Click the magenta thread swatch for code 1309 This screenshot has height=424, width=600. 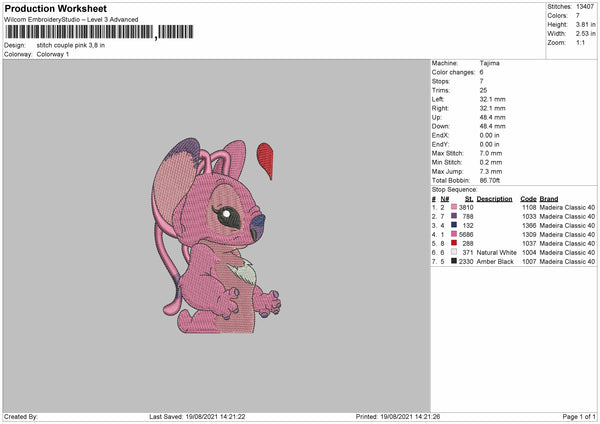click(454, 234)
